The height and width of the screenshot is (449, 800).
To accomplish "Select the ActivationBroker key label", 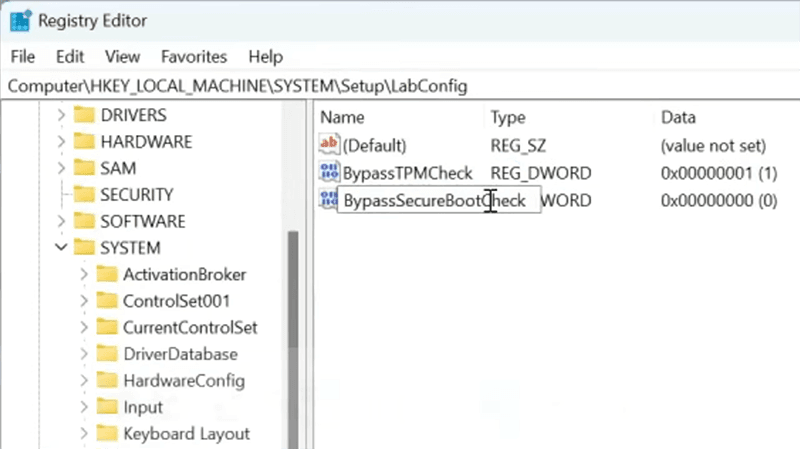I will click(x=185, y=275).
